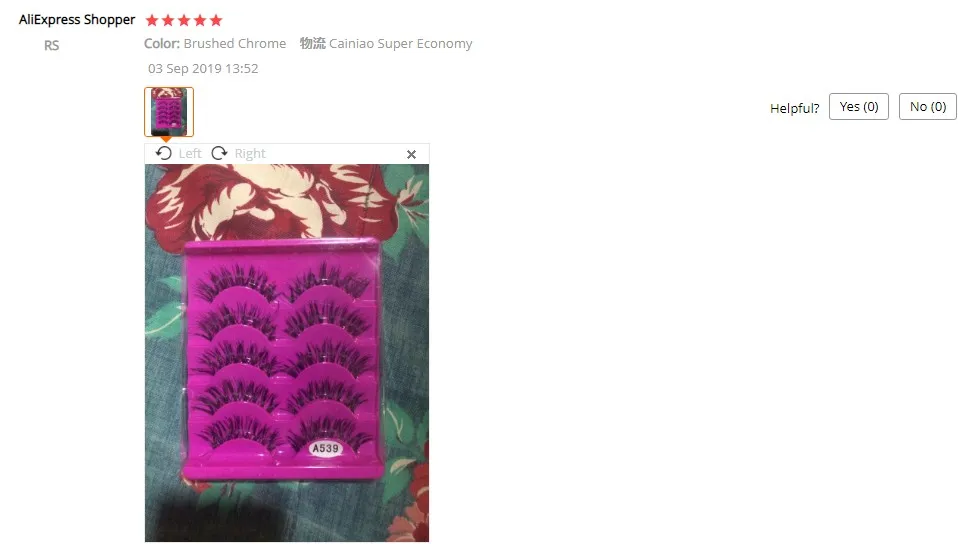Click the second red rating star
Viewport: 958px width, 544px height.
tap(168, 20)
